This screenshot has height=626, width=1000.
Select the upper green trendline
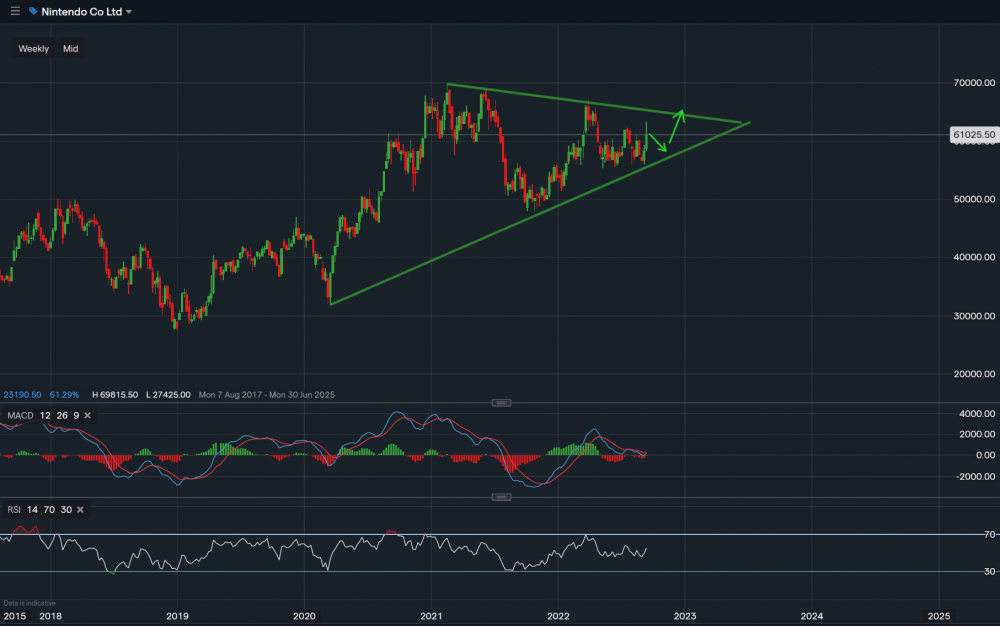click(560, 98)
